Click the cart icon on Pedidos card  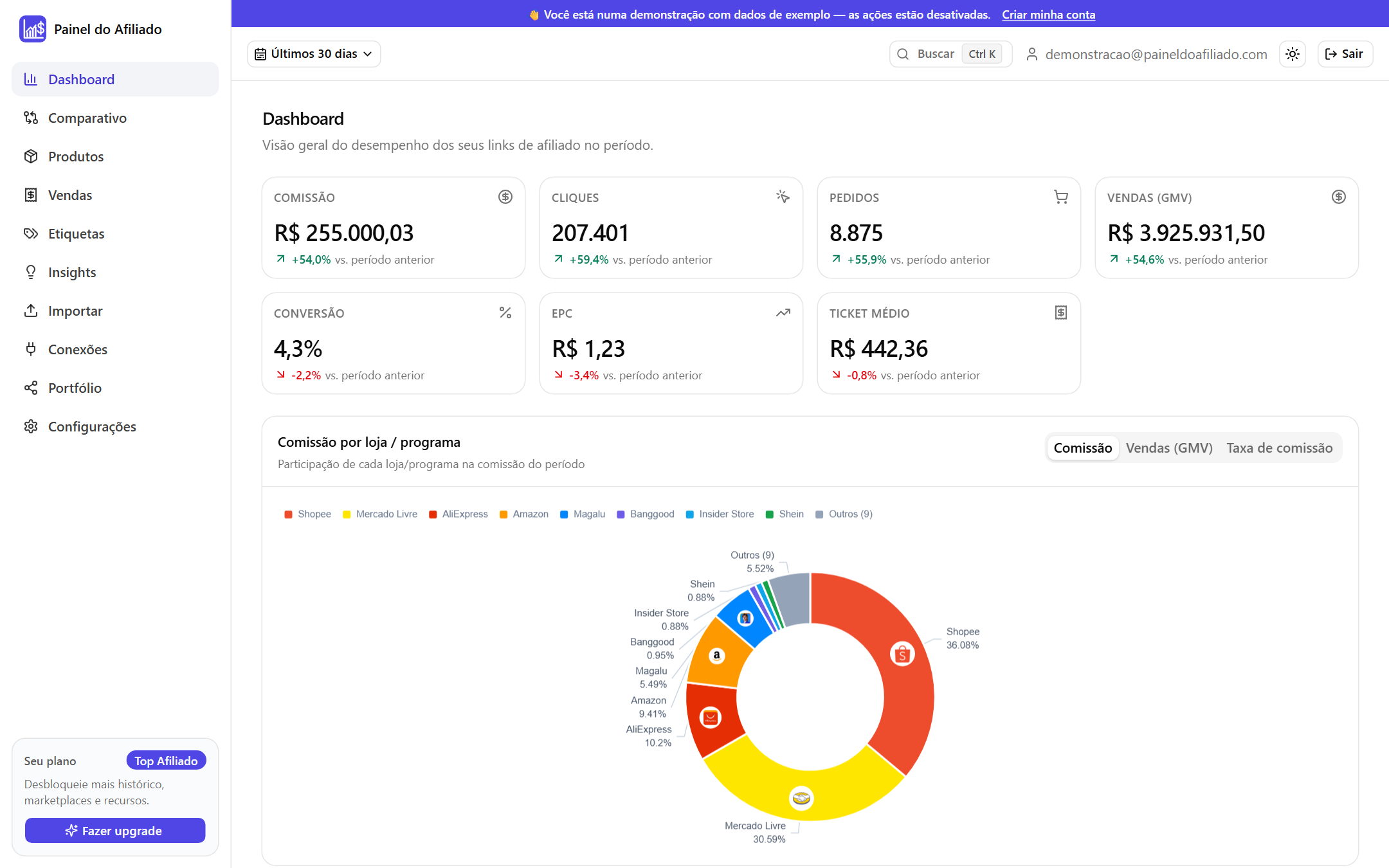1061,197
